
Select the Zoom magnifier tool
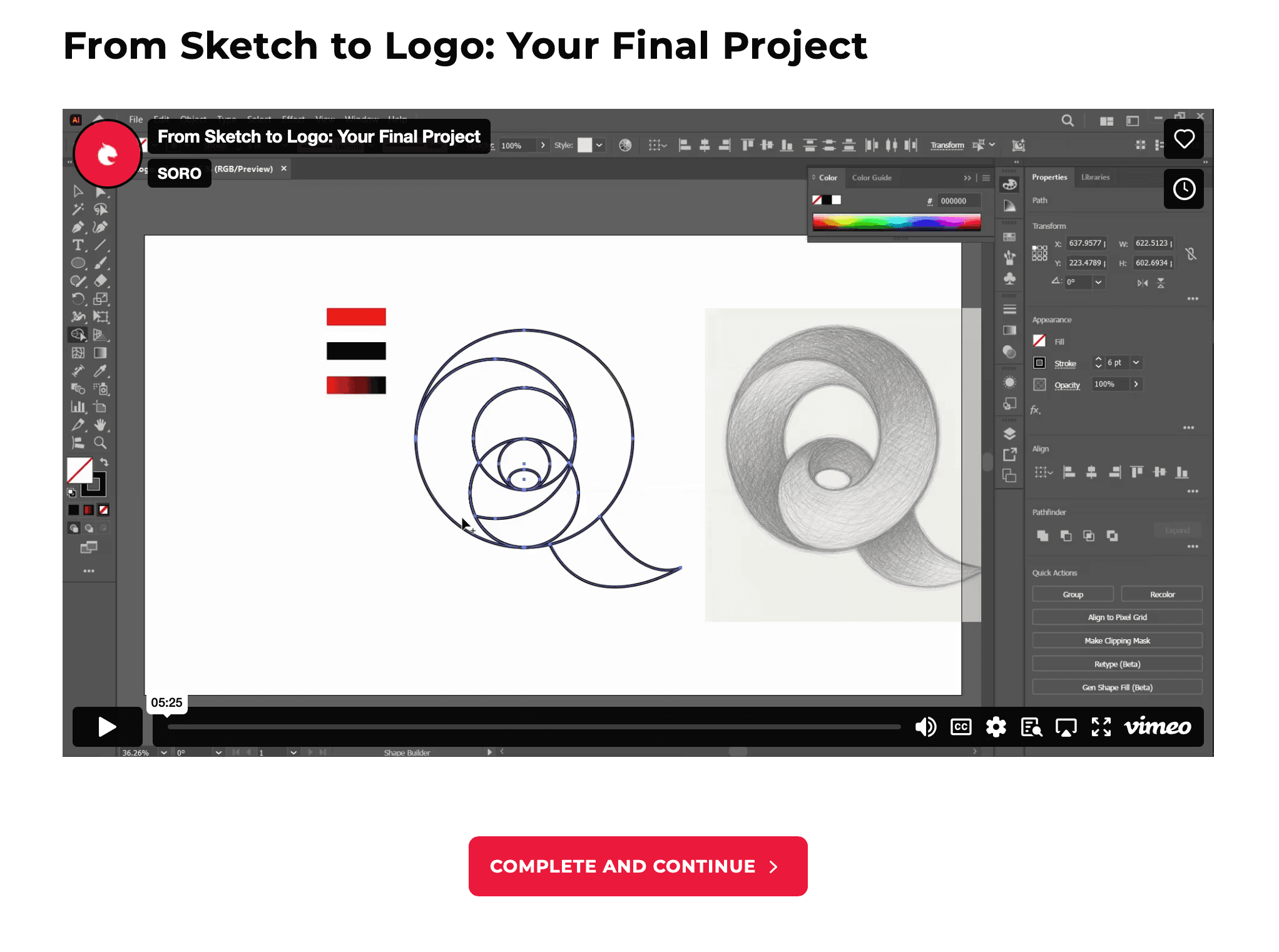100,443
